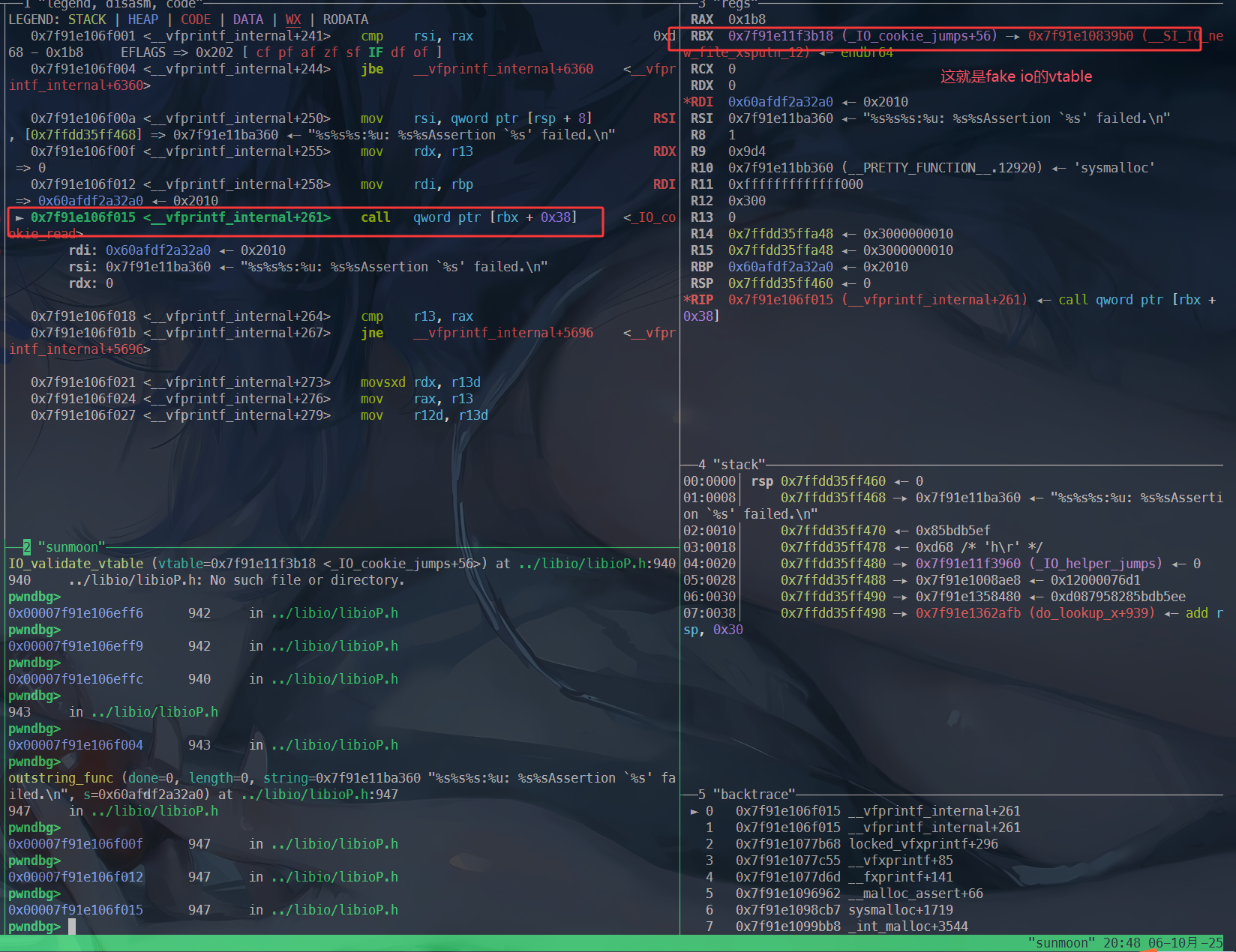Image resolution: width=1236 pixels, height=952 pixels.
Task: Click the R8 register row
Action: click(713, 135)
